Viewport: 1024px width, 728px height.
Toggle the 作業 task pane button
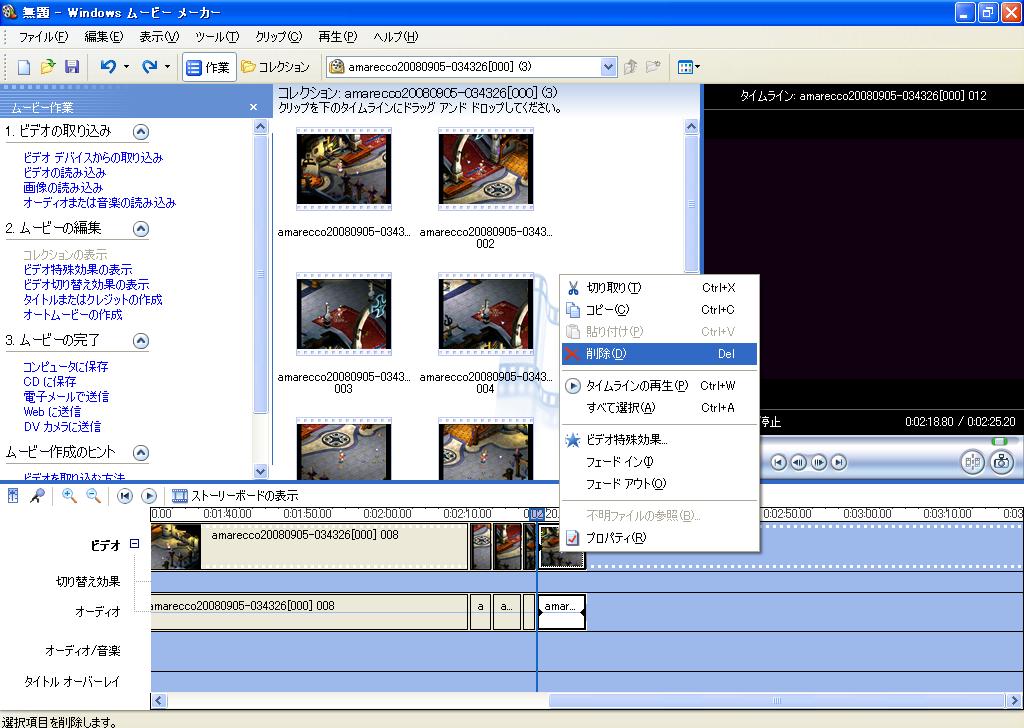click(208, 67)
